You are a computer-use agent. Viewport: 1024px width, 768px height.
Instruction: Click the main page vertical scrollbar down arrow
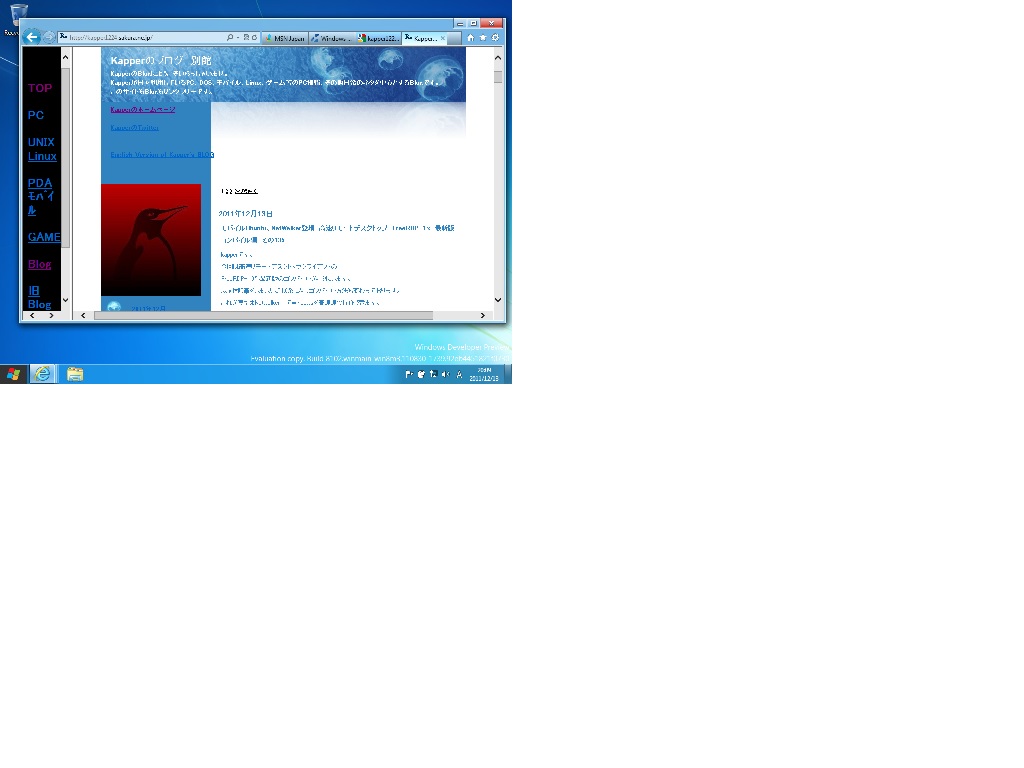point(498,300)
